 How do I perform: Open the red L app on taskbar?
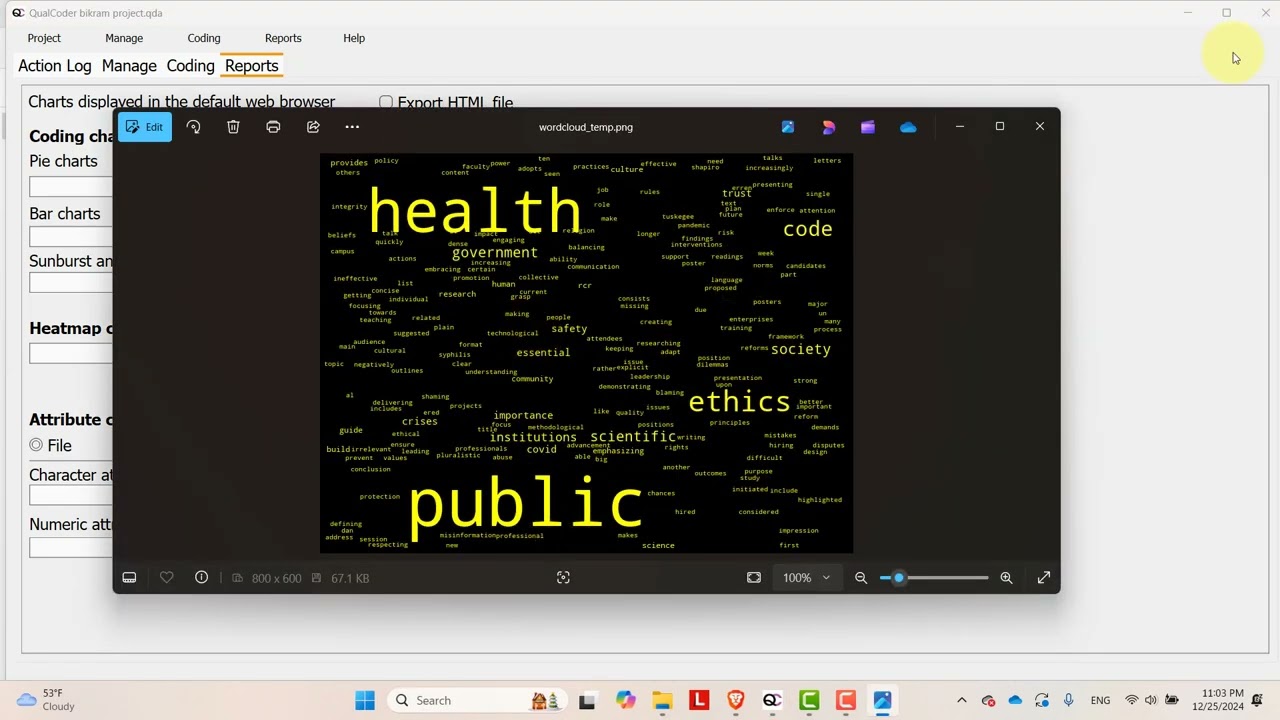click(698, 700)
